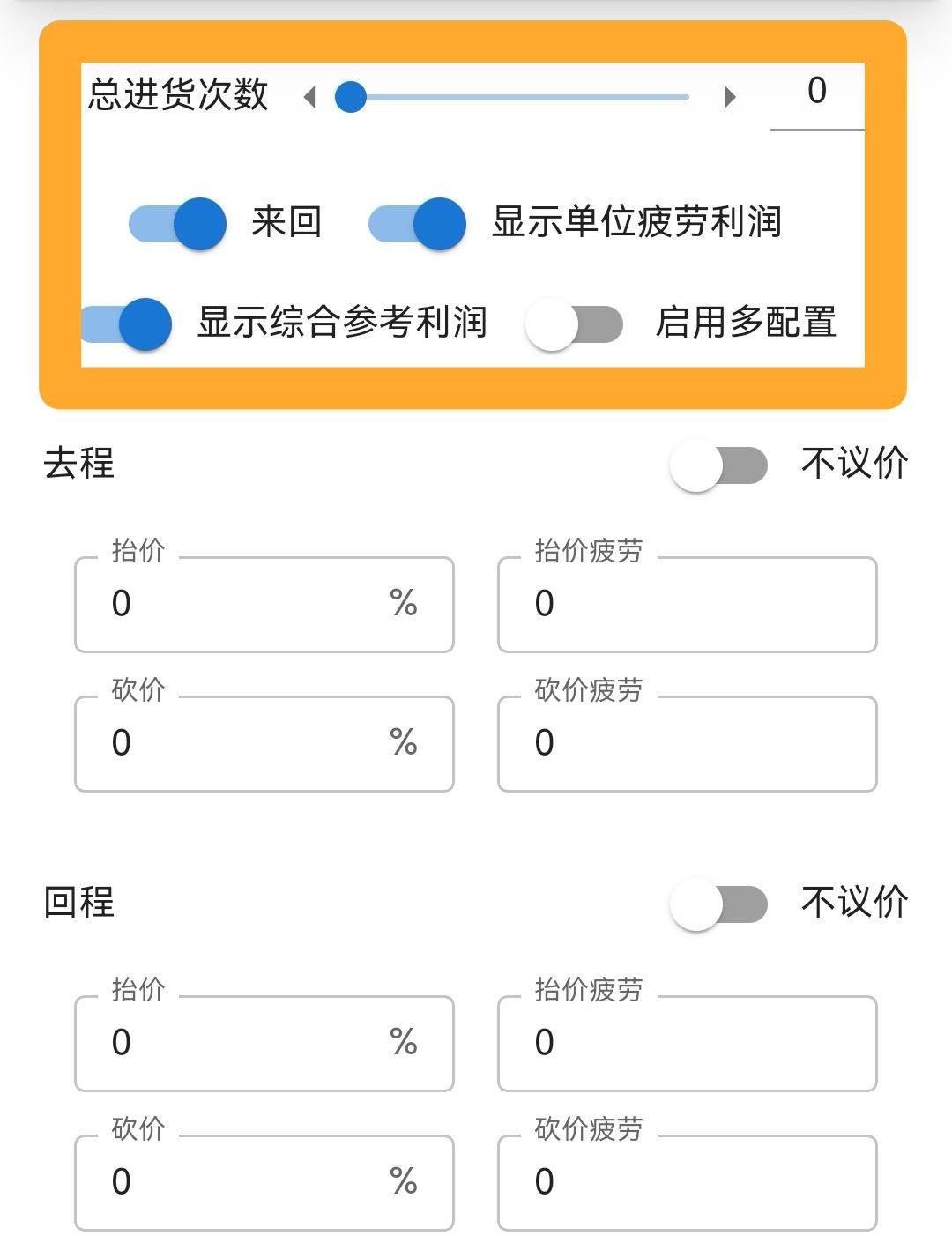Click the 总进货次数 slider handle
Image resolution: width=952 pixels, height=1258 pixels.
(x=351, y=97)
